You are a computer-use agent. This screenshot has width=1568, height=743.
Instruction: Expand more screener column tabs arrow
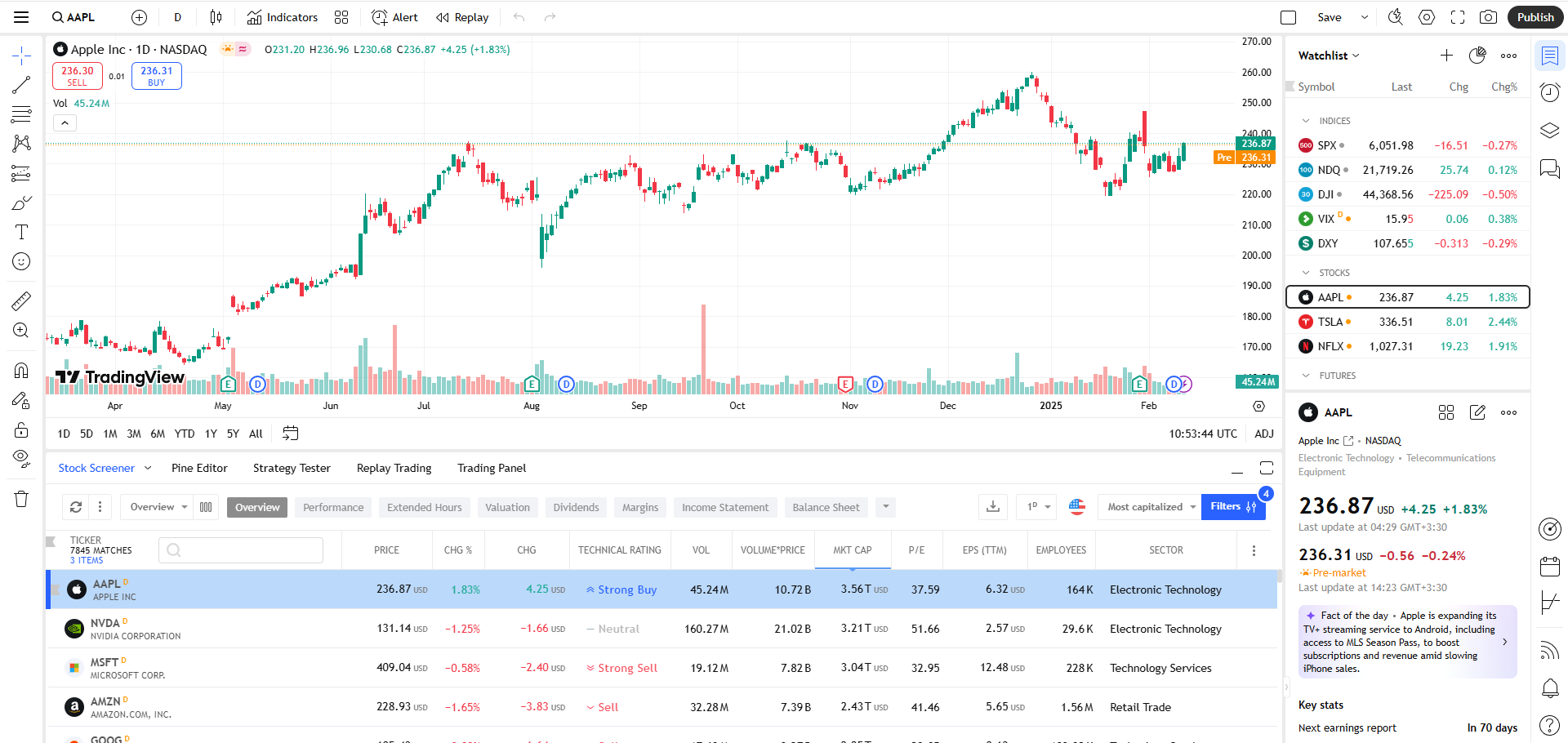point(885,507)
